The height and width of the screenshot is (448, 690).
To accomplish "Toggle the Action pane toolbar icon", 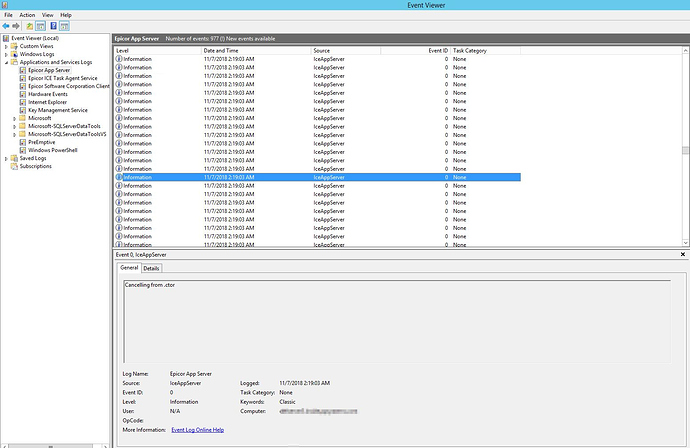I will coord(65,26).
